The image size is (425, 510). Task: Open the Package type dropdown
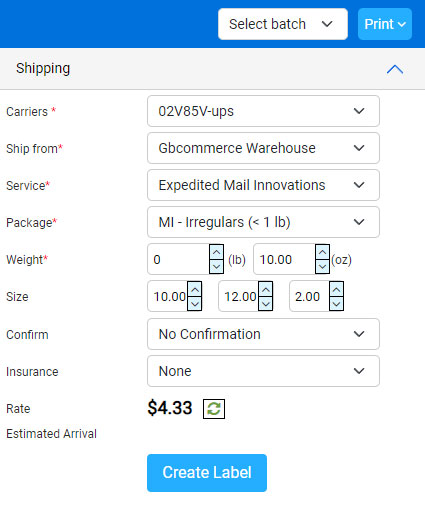263,222
